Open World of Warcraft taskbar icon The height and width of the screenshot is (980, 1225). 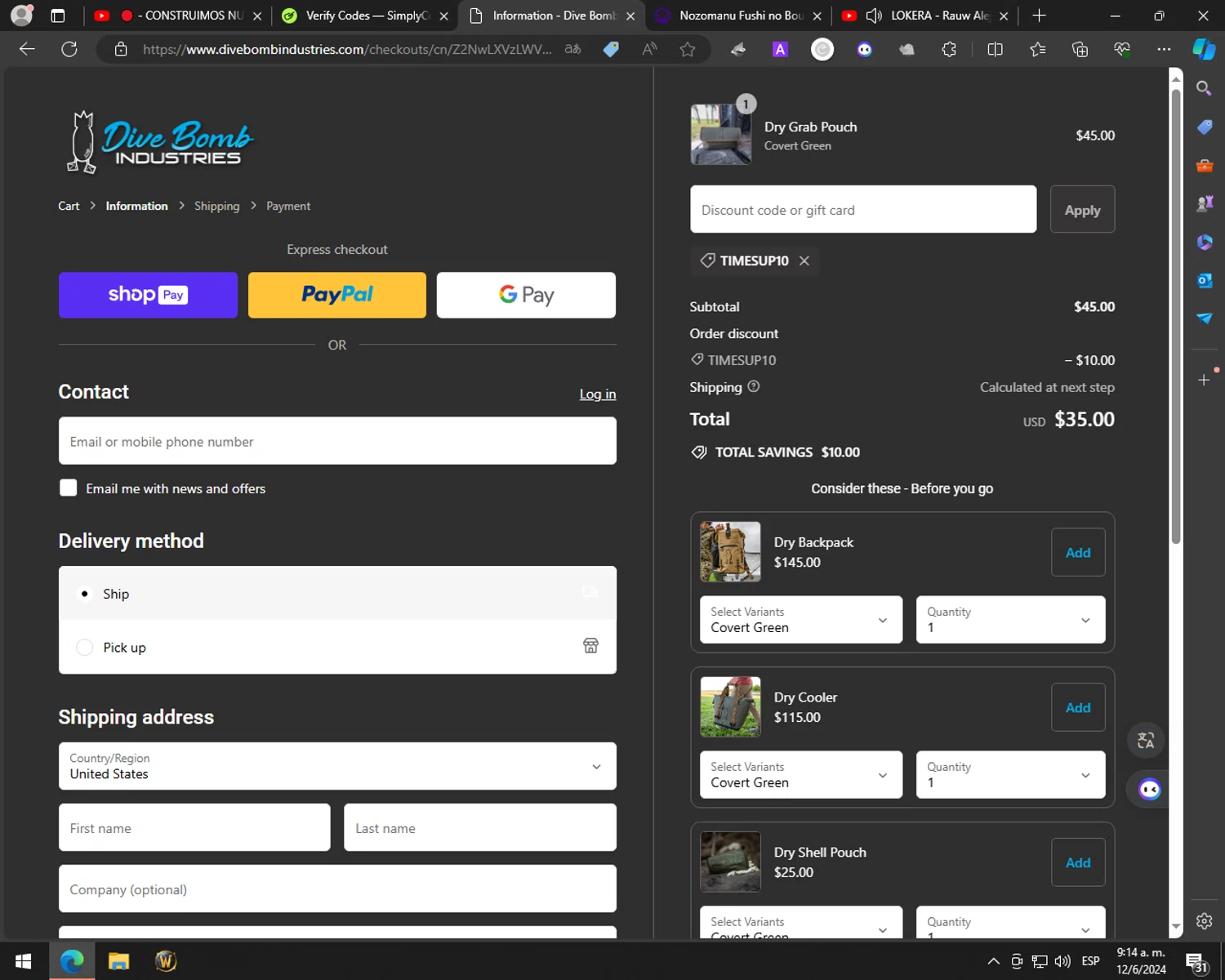pos(166,961)
